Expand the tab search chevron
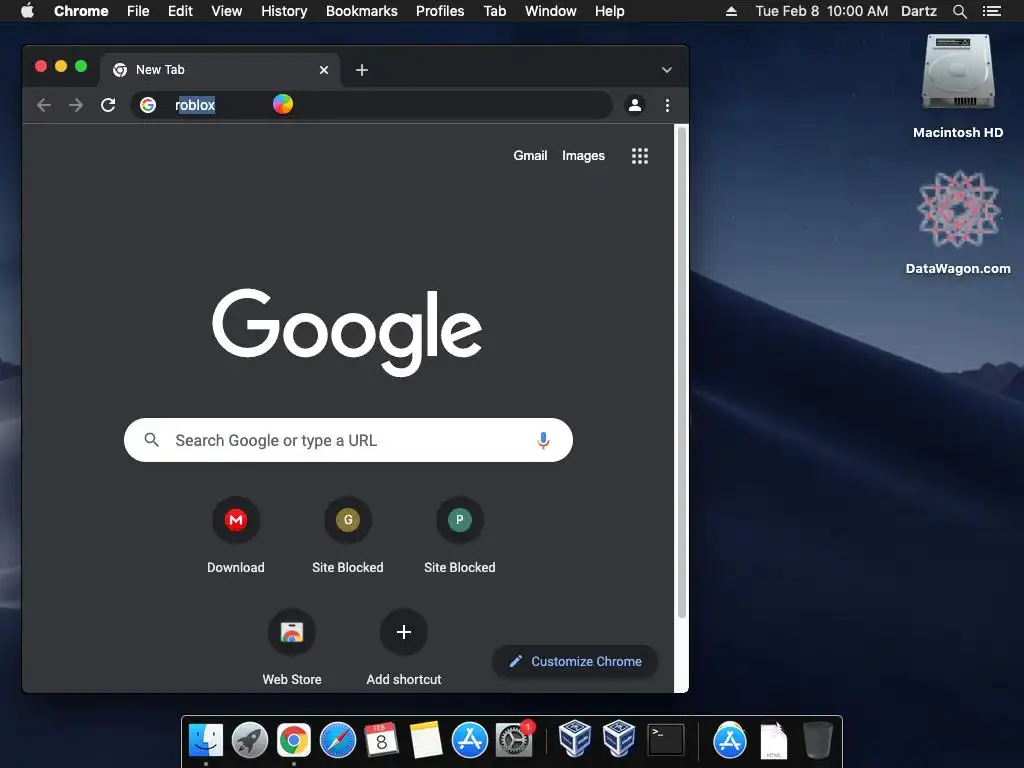1024x768 pixels. (667, 70)
